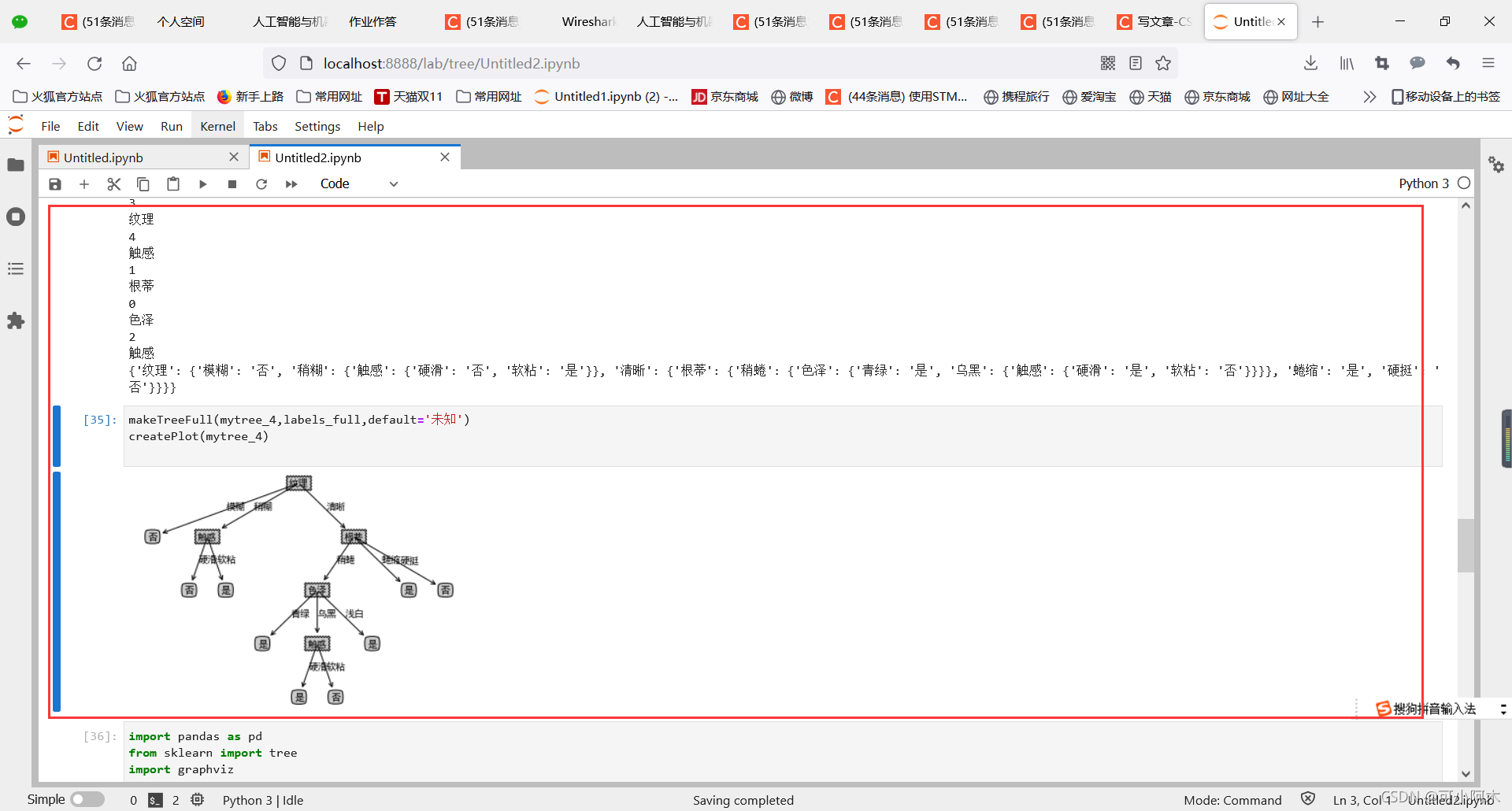Click the JupyterLab logo icon
This screenshot has width=1512, height=811.
[x=16, y=125]
